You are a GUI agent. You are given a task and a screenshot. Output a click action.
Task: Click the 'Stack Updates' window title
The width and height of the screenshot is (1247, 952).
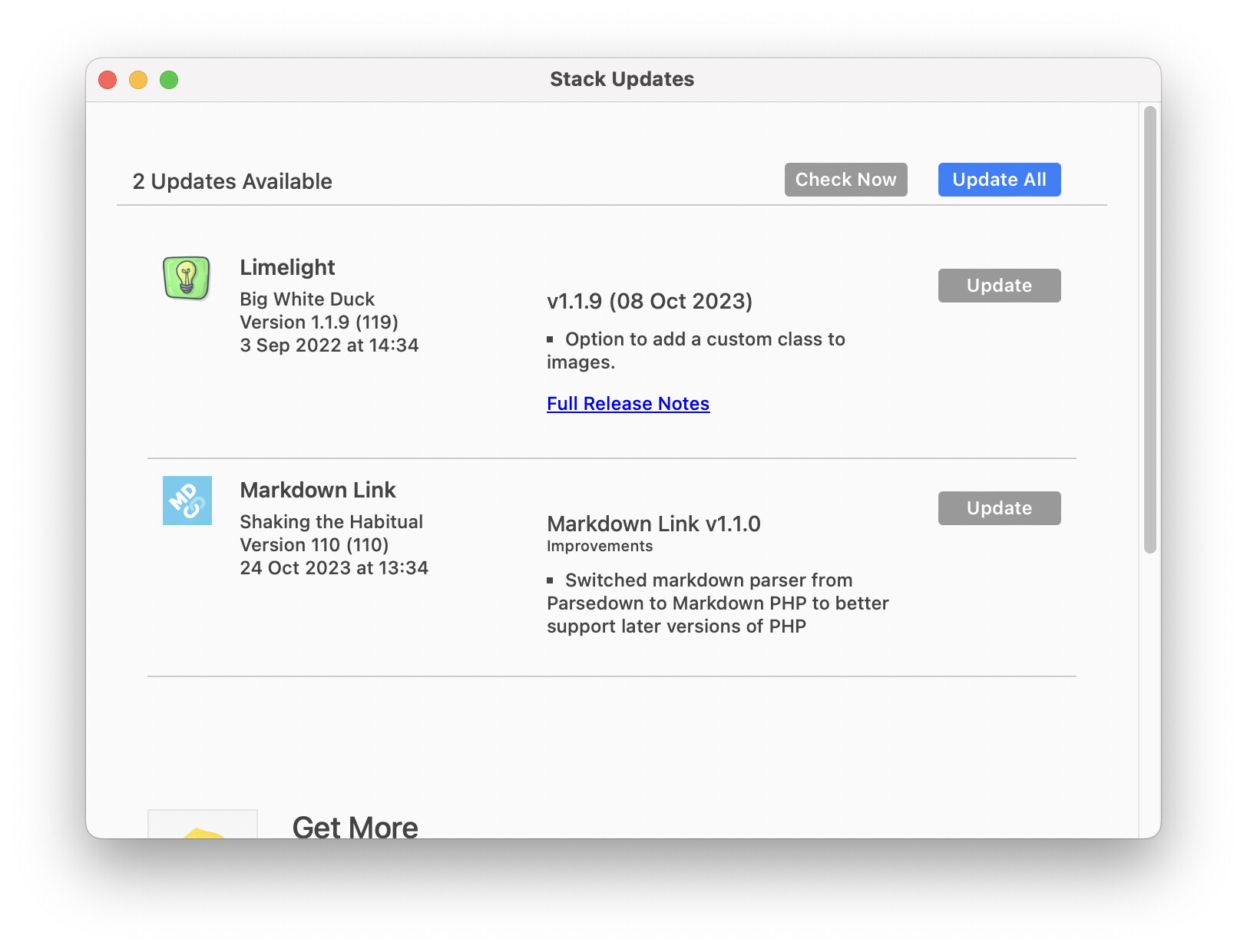(x=622, y=79)
